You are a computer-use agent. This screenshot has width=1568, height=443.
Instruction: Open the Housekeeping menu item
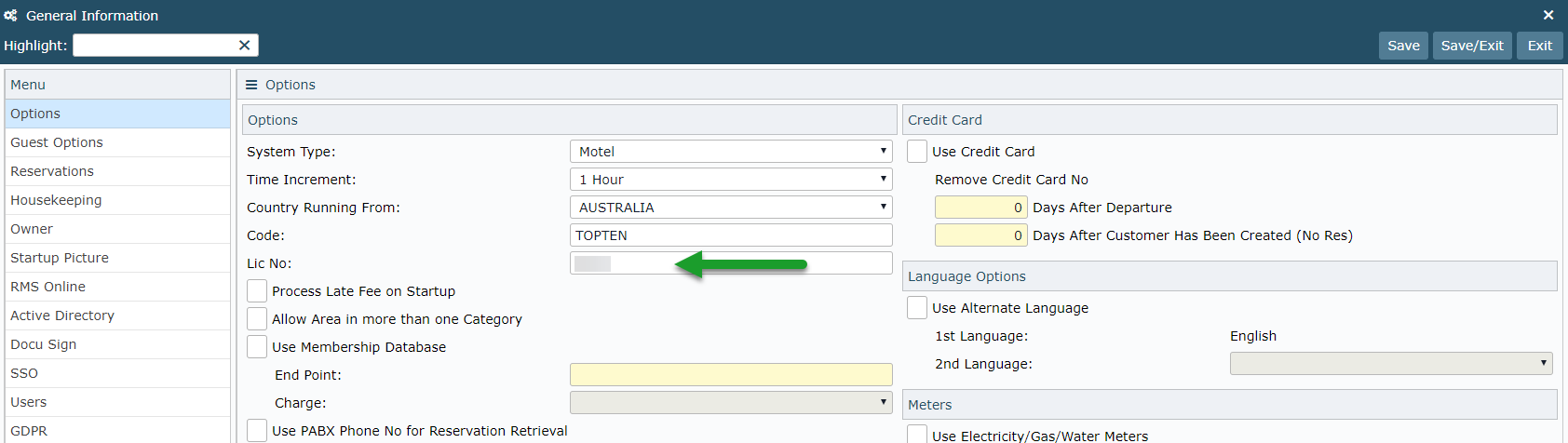[x=56, y=200]
